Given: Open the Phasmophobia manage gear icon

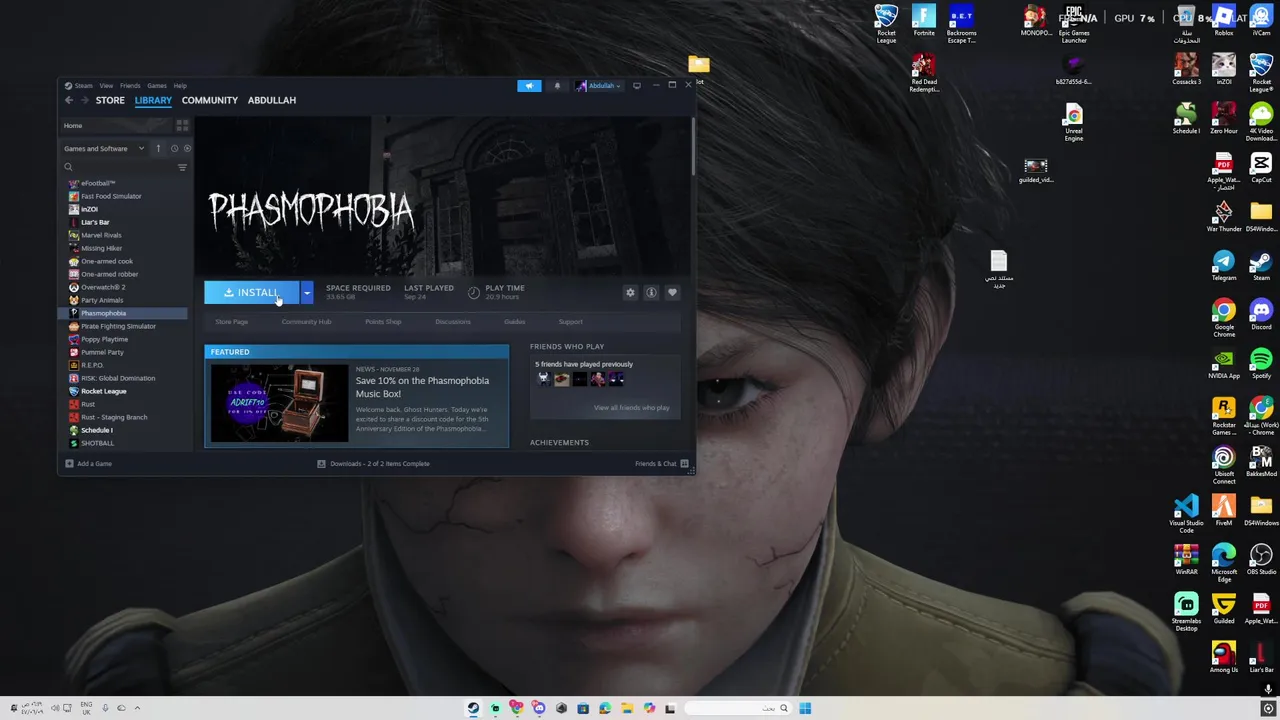Looking at the screenshot, I should coord(630,292).
